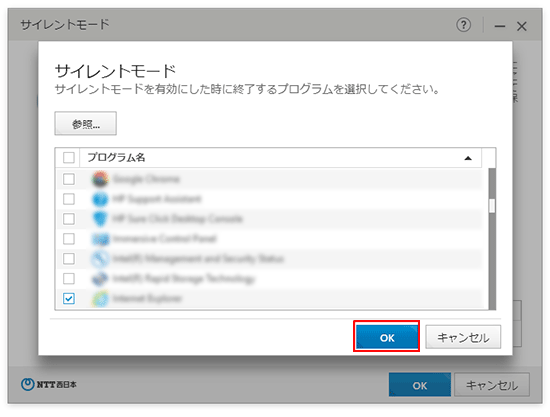Image resolution: width=550 pixels, height=417 pixels.
Task: Click the dialog's キャンセル button
Action: click(463, 337)
